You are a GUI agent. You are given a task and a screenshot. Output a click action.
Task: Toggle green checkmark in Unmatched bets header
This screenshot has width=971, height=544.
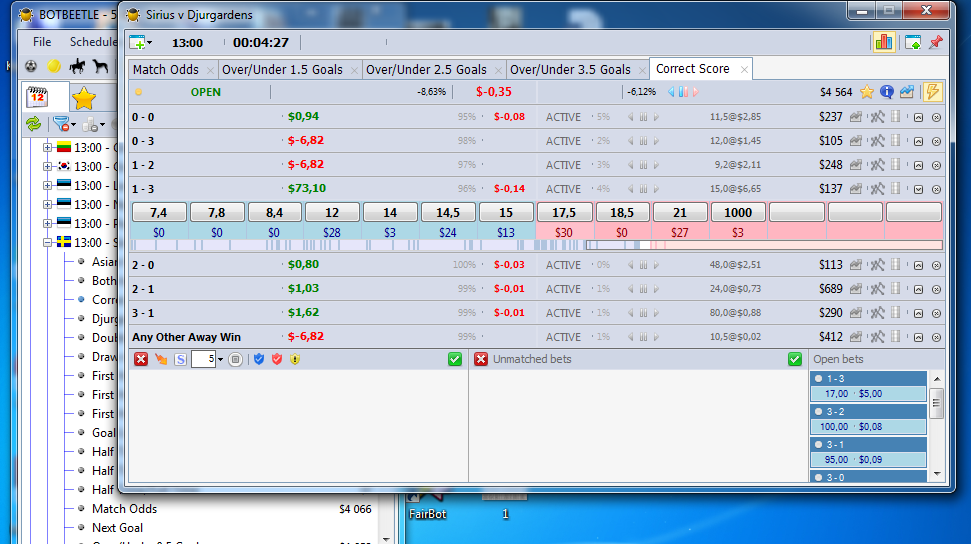point(795,359)
